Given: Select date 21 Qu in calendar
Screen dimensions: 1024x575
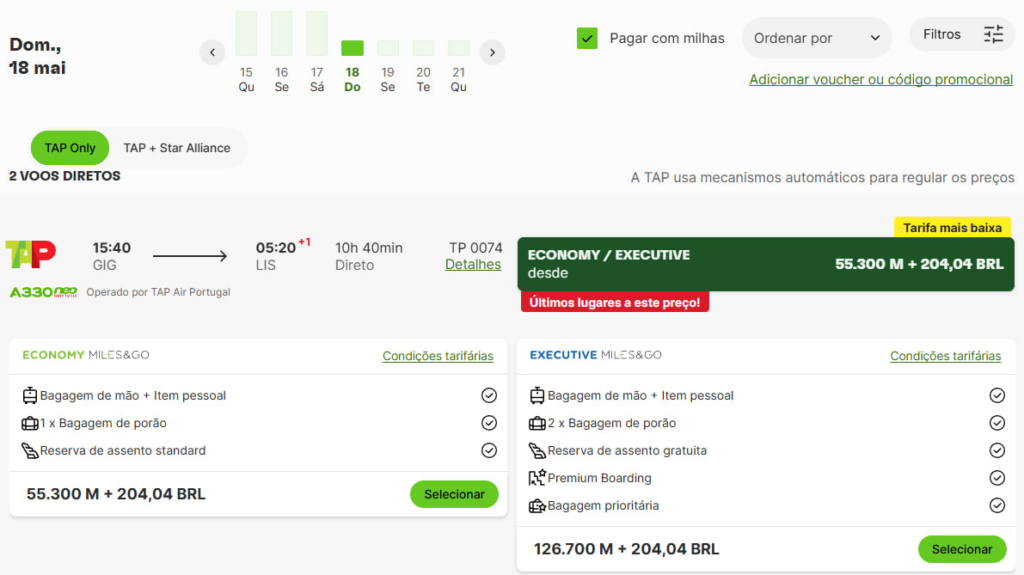Looking at the screenshot, I should 458,67.
